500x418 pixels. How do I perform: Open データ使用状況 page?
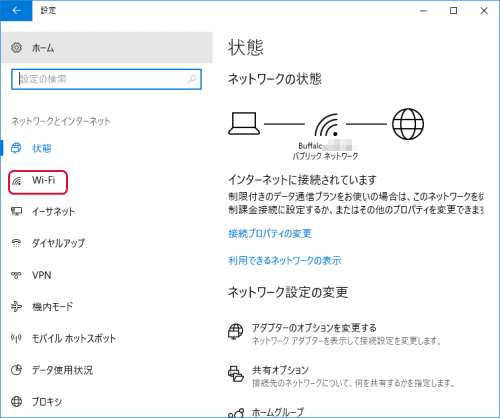[x=62, y=370]
